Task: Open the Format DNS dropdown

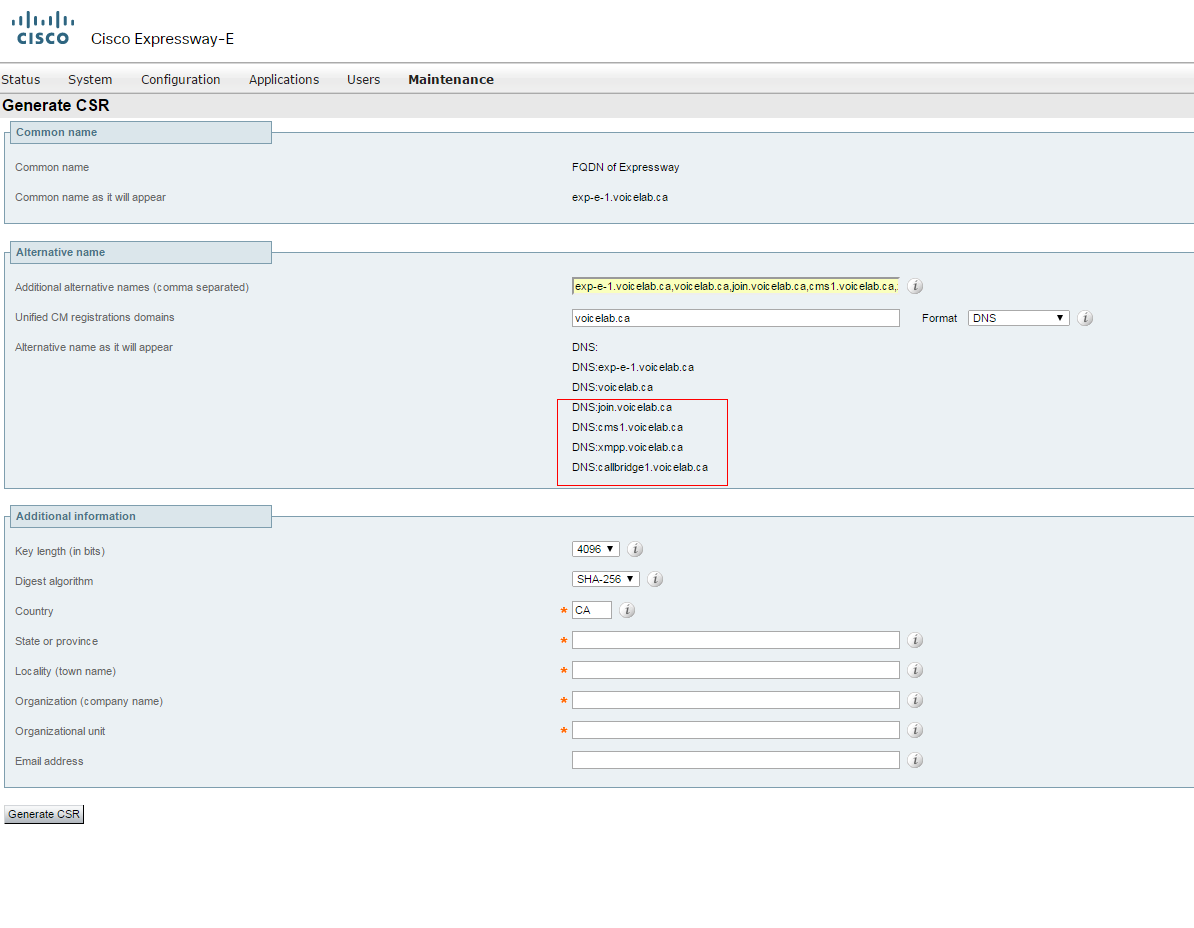Action: coord(1018,318)
